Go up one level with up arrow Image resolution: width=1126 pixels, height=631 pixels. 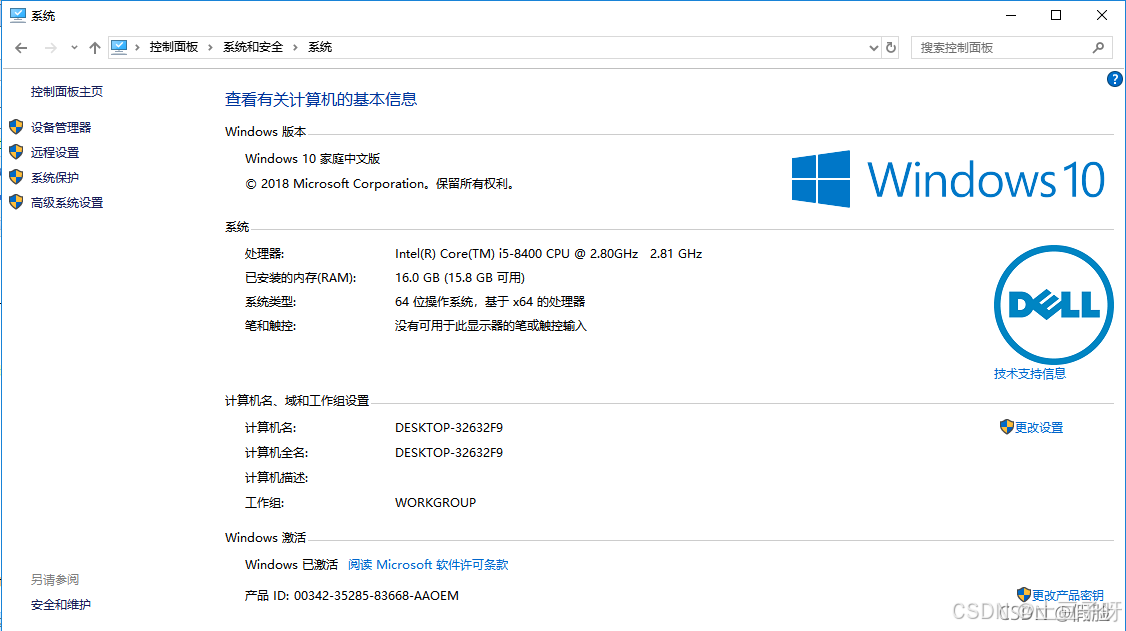[x=95, y=47]
